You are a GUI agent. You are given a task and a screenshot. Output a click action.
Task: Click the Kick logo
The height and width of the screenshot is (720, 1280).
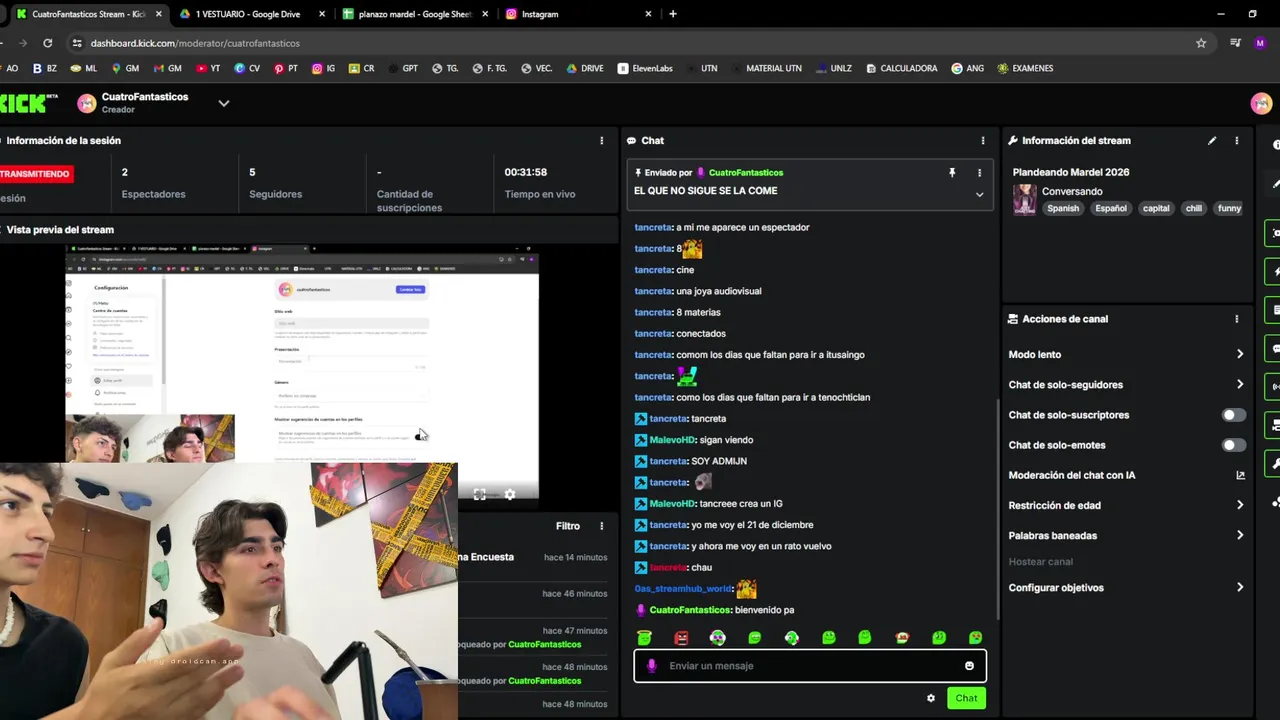(x=26, y=103)
